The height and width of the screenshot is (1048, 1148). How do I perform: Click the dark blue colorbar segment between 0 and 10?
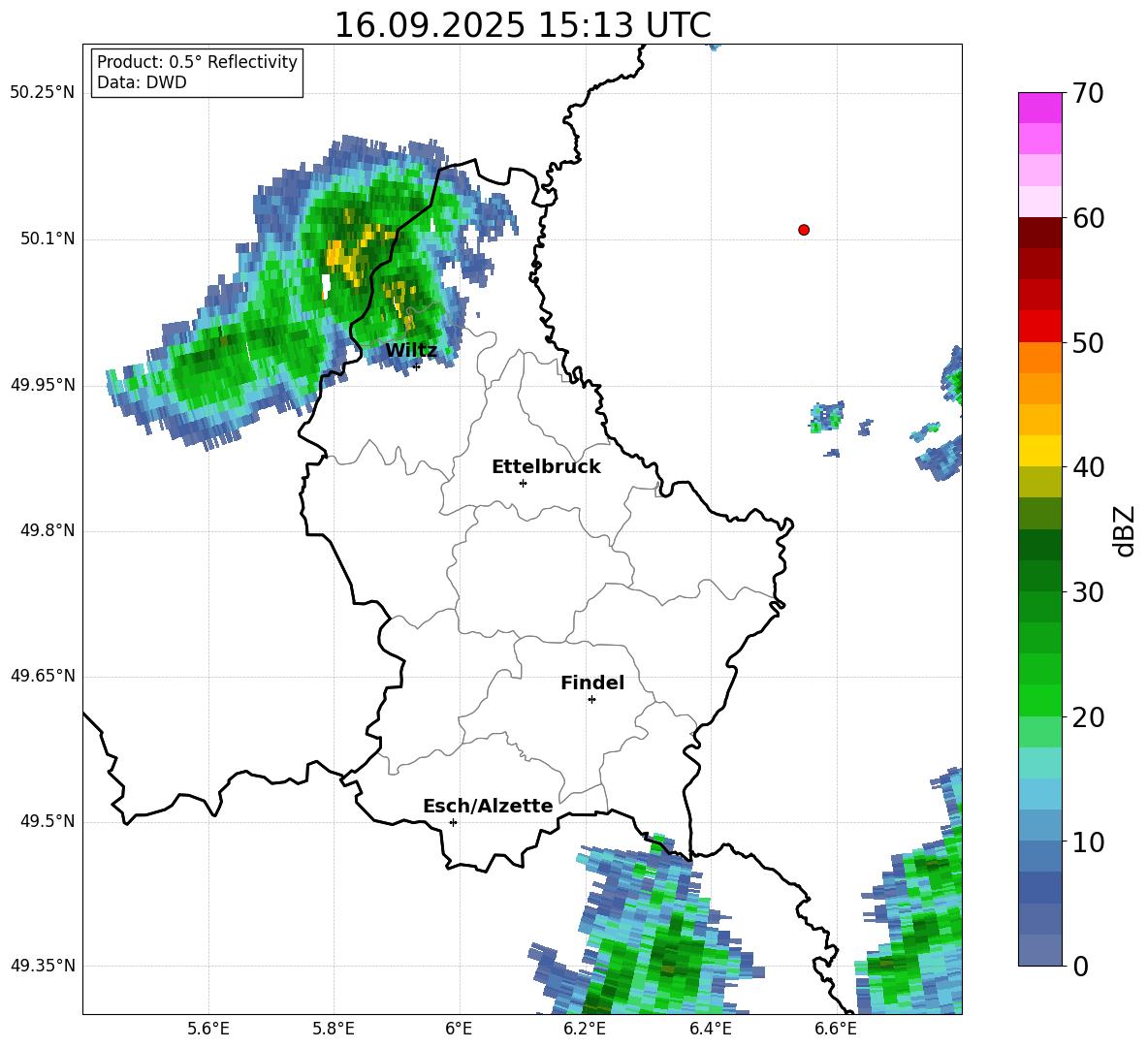[x=1039, y=887]
